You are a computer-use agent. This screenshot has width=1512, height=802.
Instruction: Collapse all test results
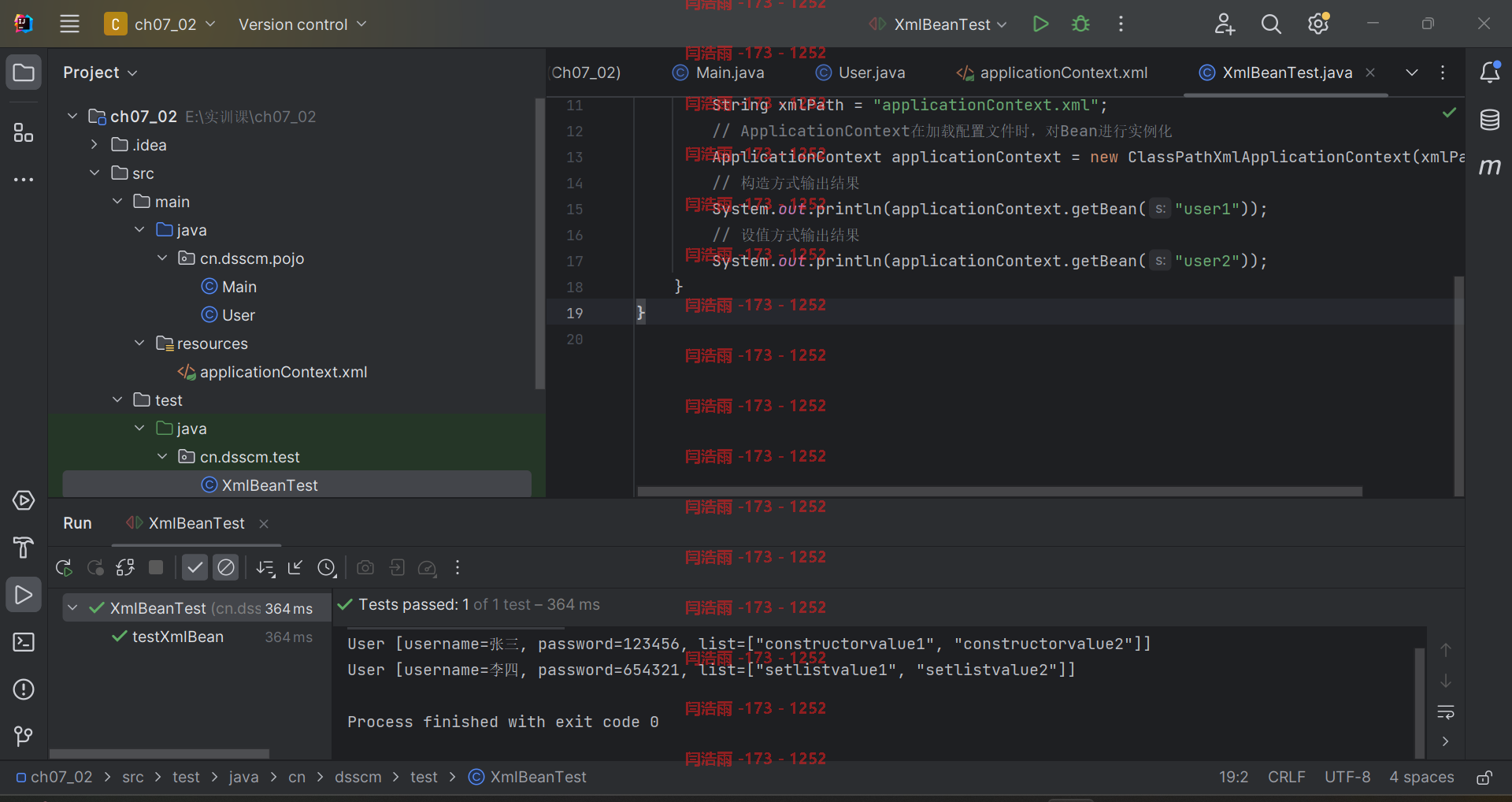[x=295, y=567]
